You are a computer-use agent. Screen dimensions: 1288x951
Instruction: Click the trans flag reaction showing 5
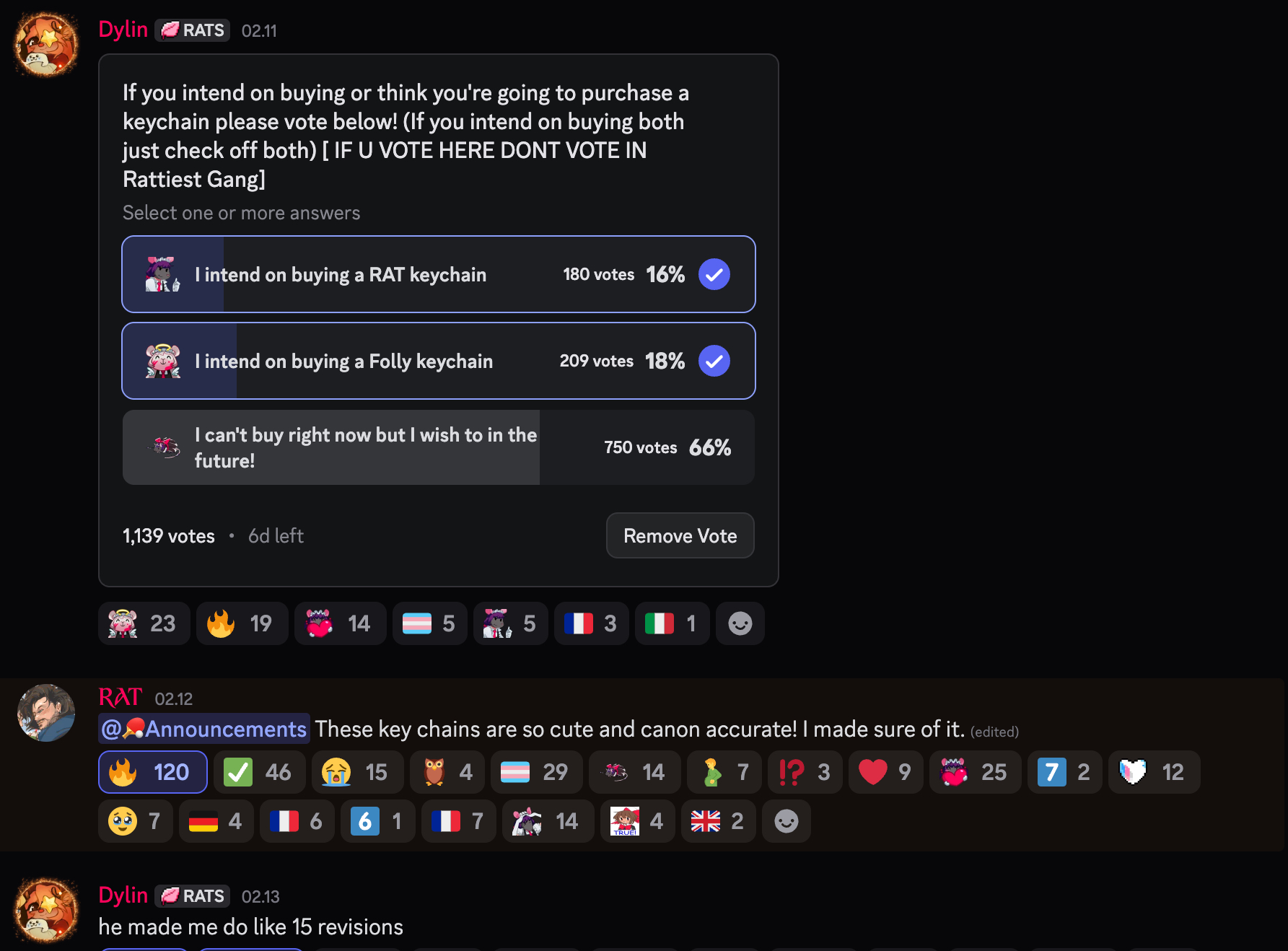coord(429,623)
